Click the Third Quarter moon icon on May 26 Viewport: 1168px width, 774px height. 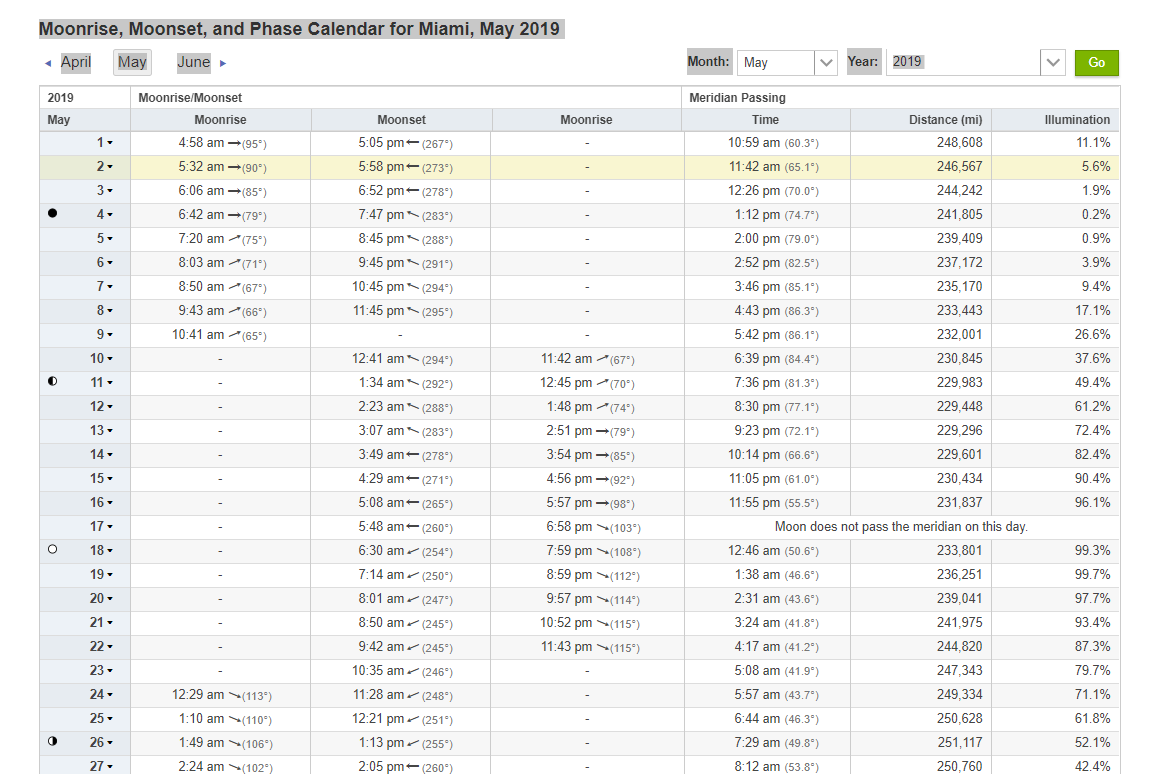pos(53,742)
